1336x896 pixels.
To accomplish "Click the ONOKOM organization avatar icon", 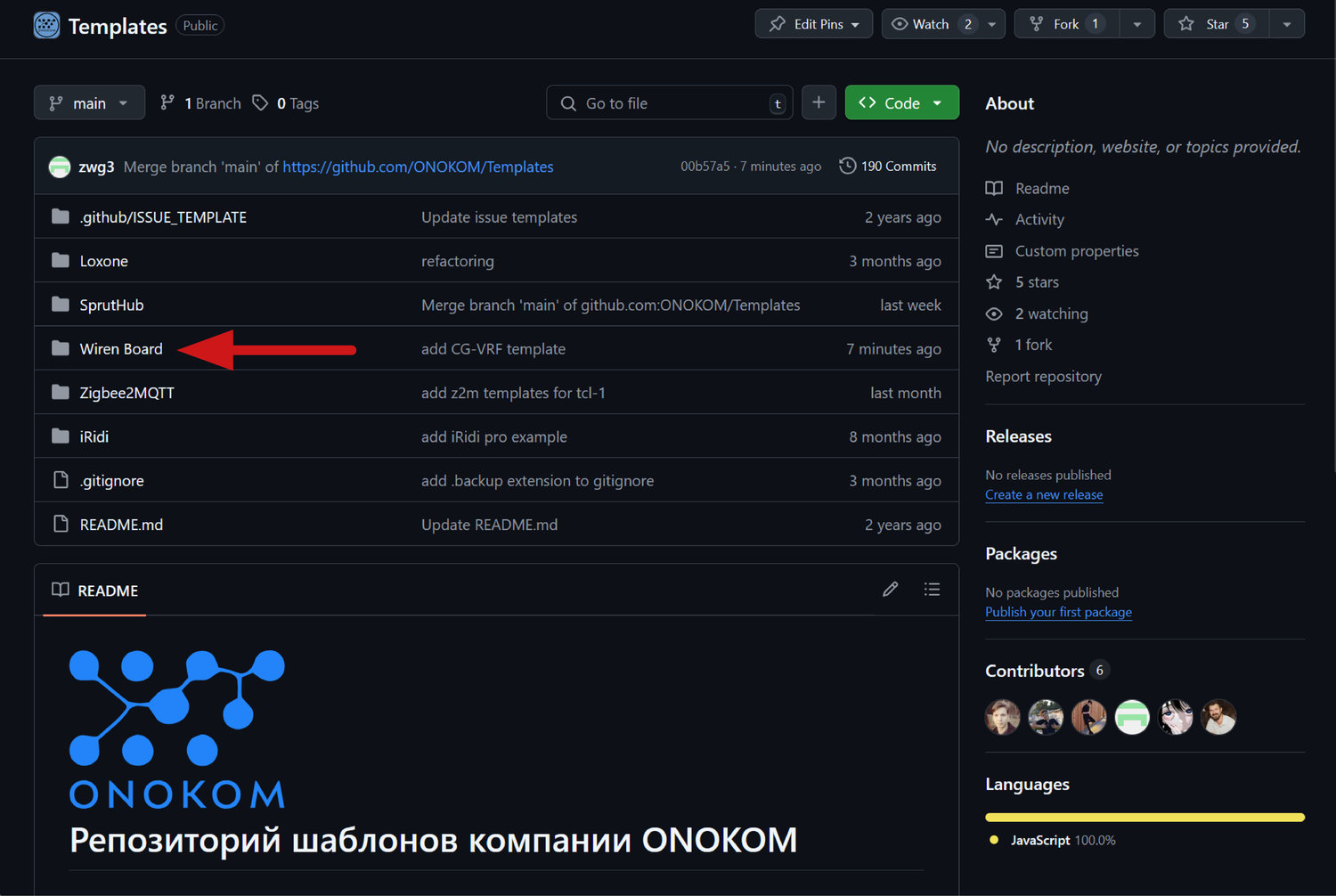I will coord(46,25).
